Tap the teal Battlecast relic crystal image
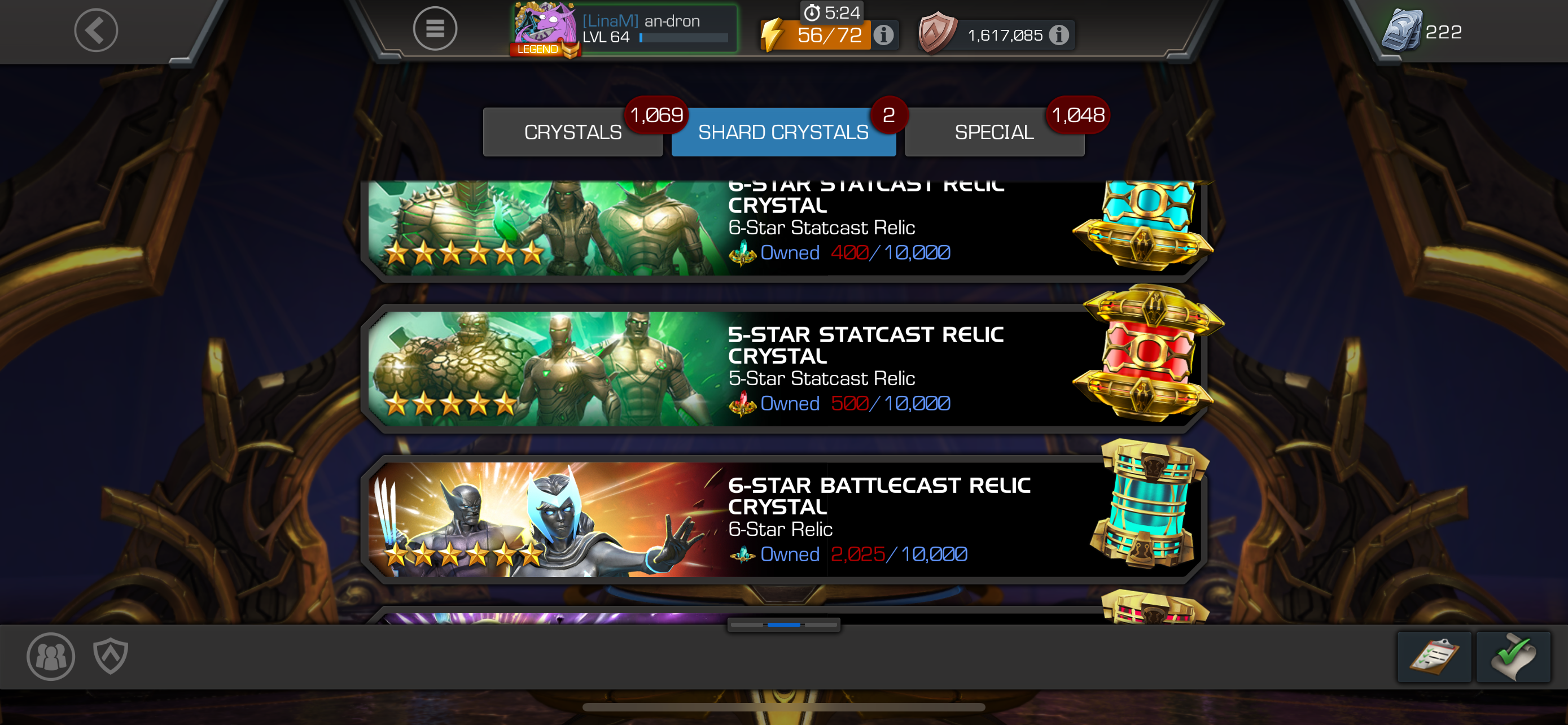Screen dimensions: 1568x725 [1148, 504]
